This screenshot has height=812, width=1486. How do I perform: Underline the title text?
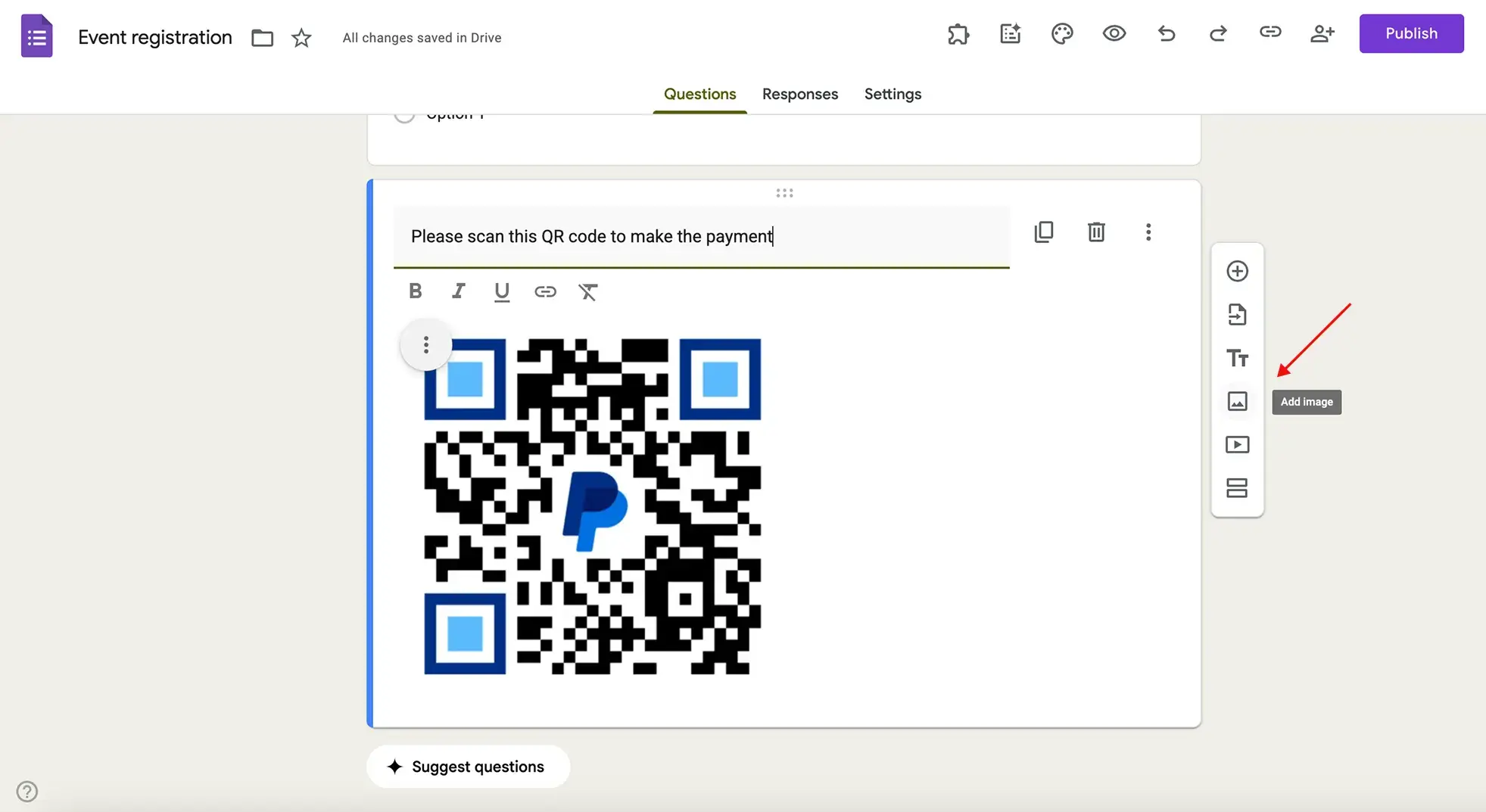[501, 291]
